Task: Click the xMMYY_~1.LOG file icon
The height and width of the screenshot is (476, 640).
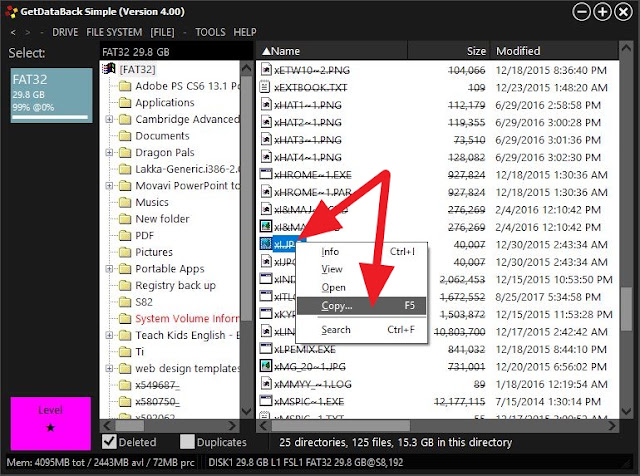Action: point(266,384)
